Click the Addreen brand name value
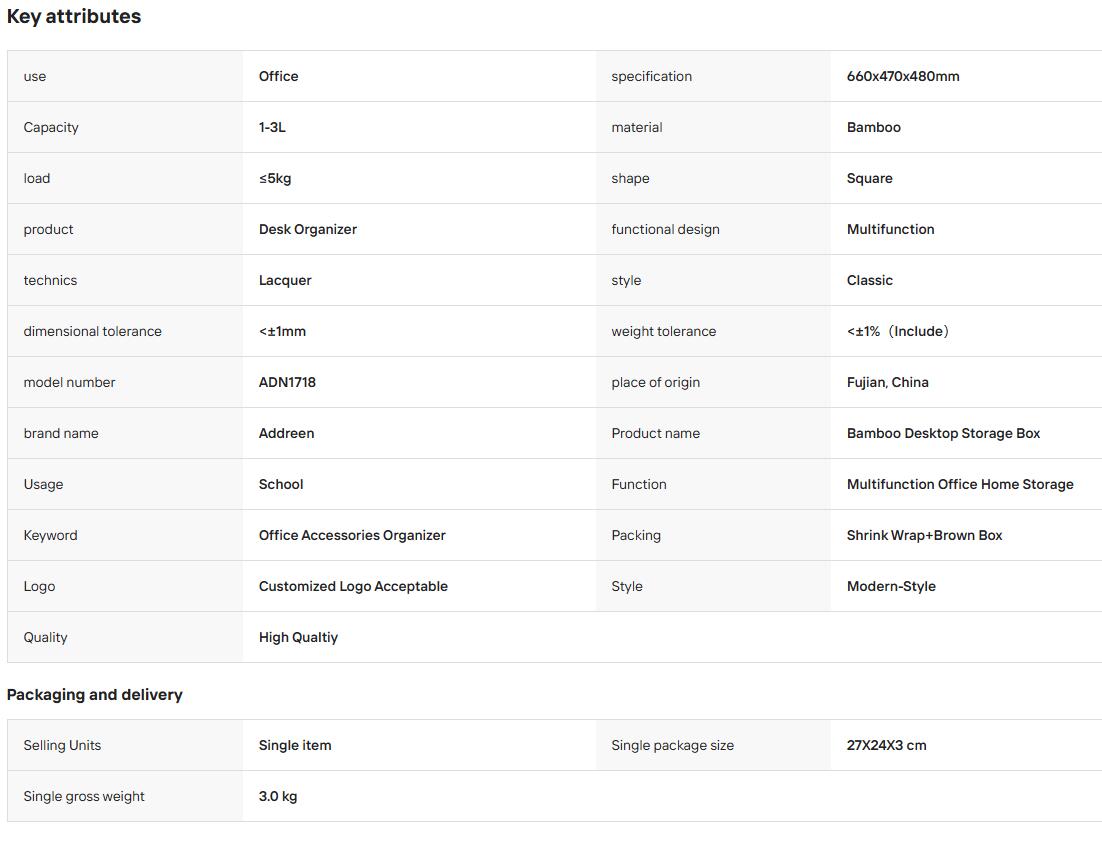The height and width of the screenshot is (850, 1102). (286, 433)
